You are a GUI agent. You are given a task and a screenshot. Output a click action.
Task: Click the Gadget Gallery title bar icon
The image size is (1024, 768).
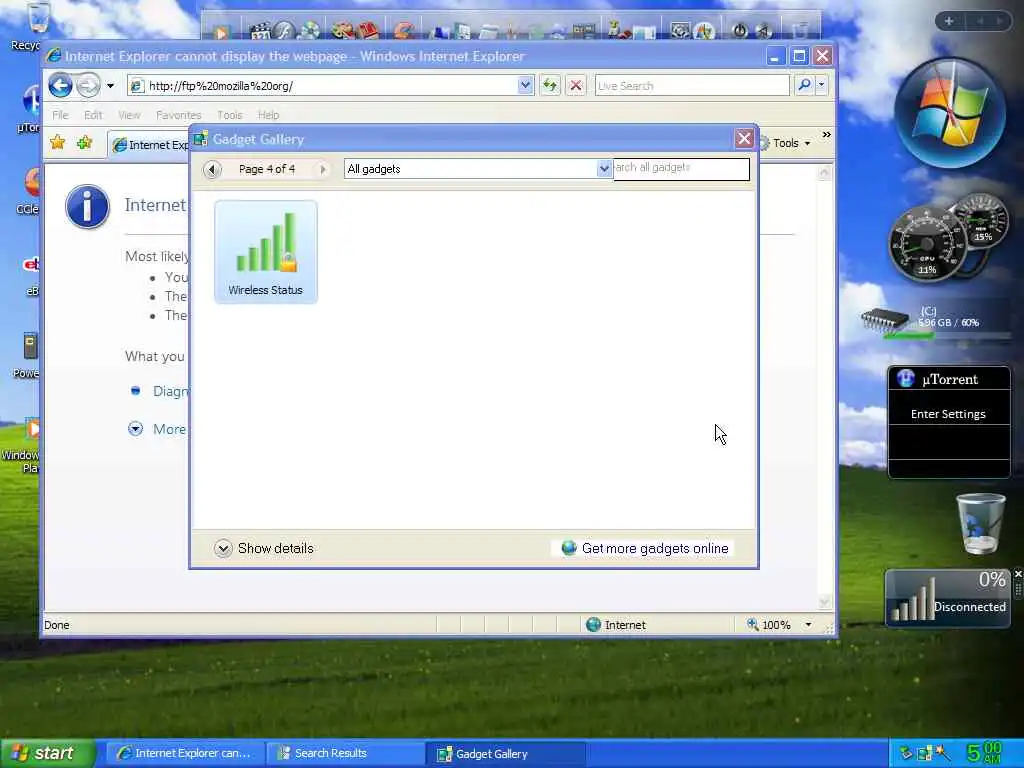(200, 139)
